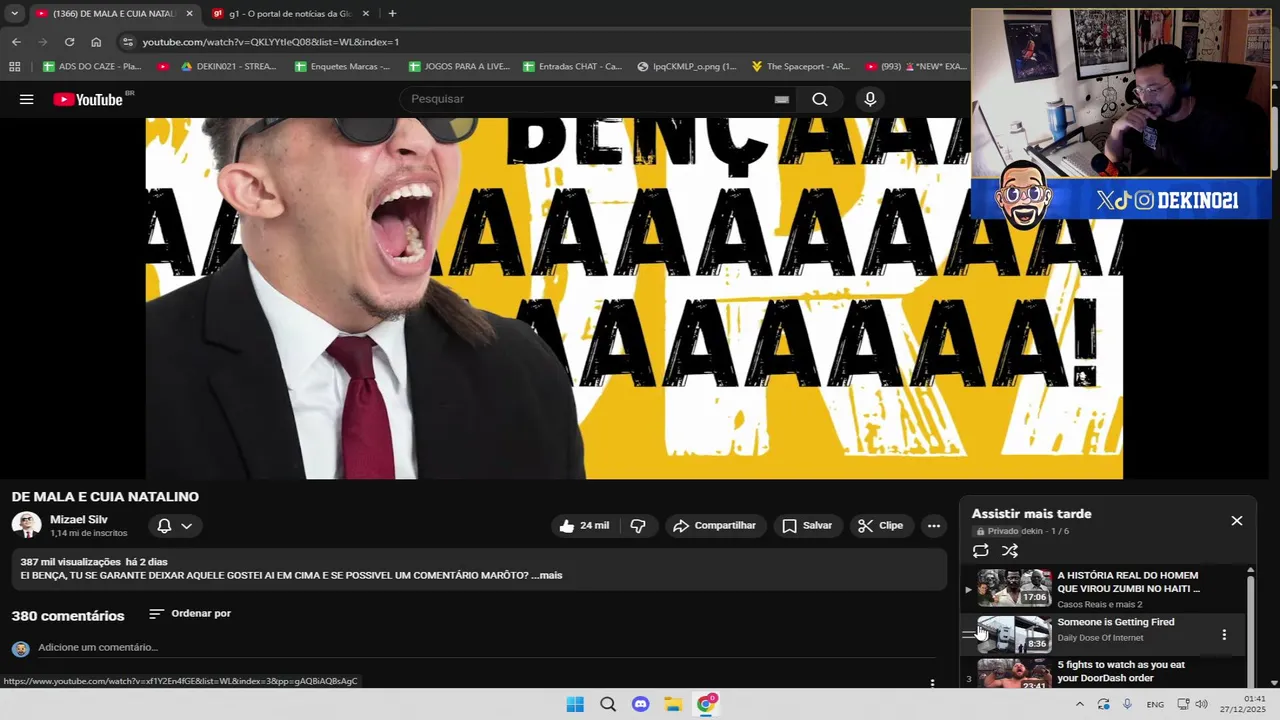Like the video with 24 mil thumbs-up
The image size is (1280, 720).
point(585,526)
